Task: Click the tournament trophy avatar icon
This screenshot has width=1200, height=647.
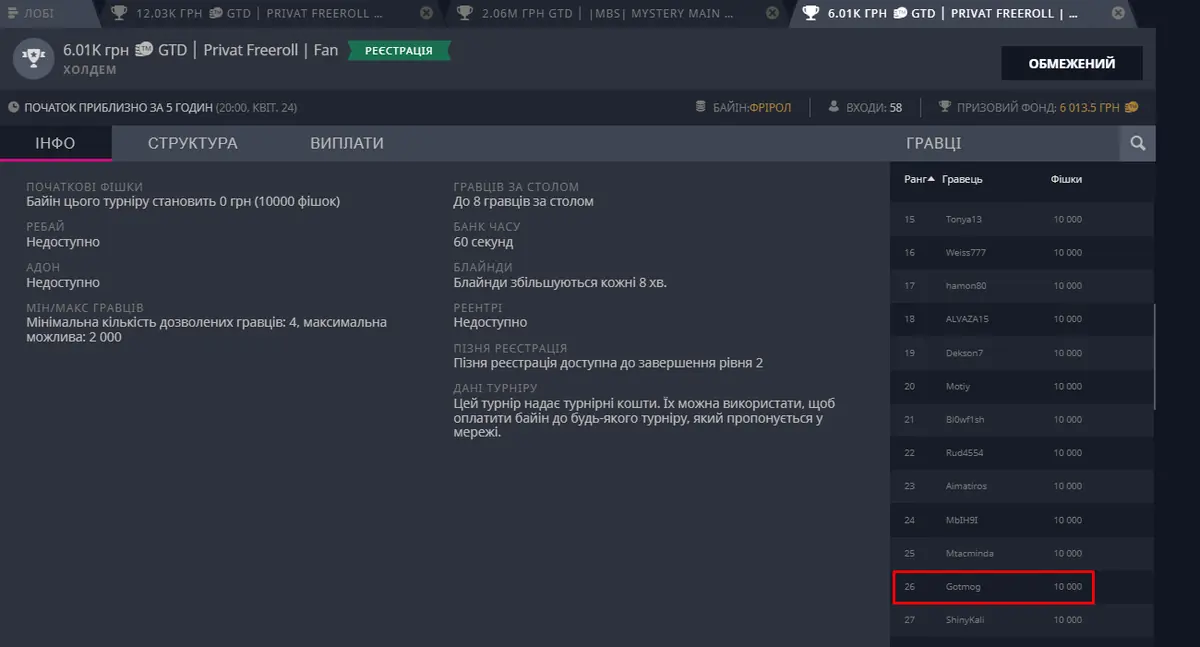Action: pos(33,59)
